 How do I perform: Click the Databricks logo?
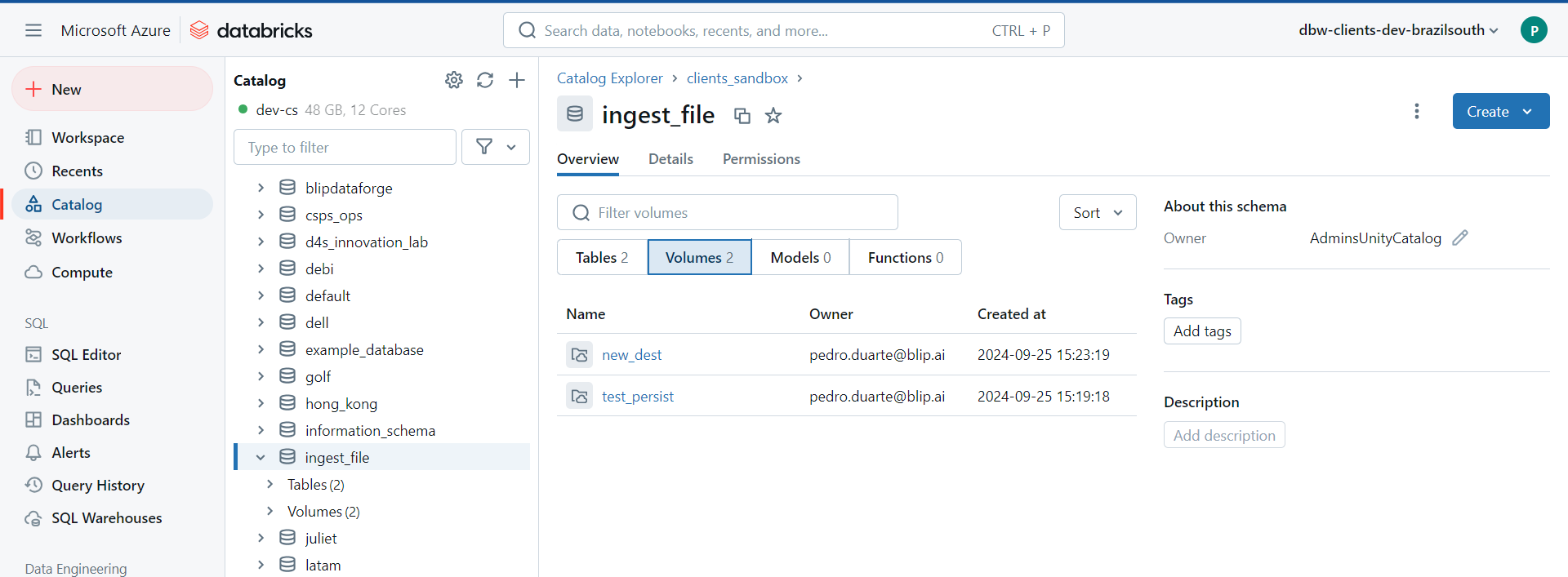pos(252,30)
